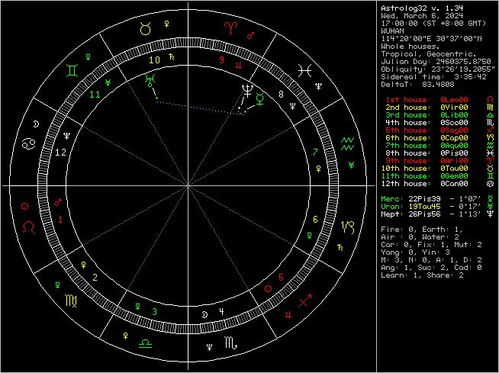This screenshot has width=499, height=373.
Task: Click the Uran position '19Tau45'
Action: (x=424, y=207)
